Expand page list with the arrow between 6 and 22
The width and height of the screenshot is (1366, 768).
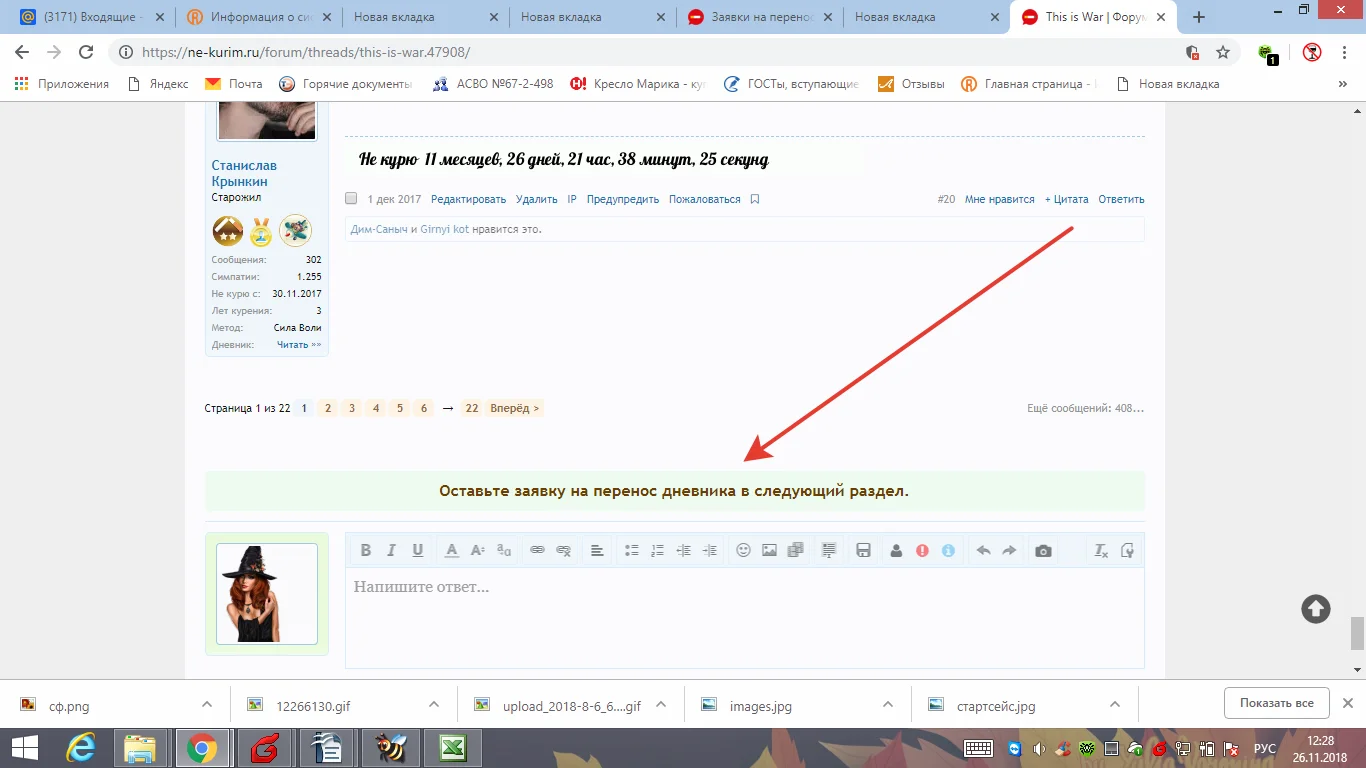click(447, 408)
